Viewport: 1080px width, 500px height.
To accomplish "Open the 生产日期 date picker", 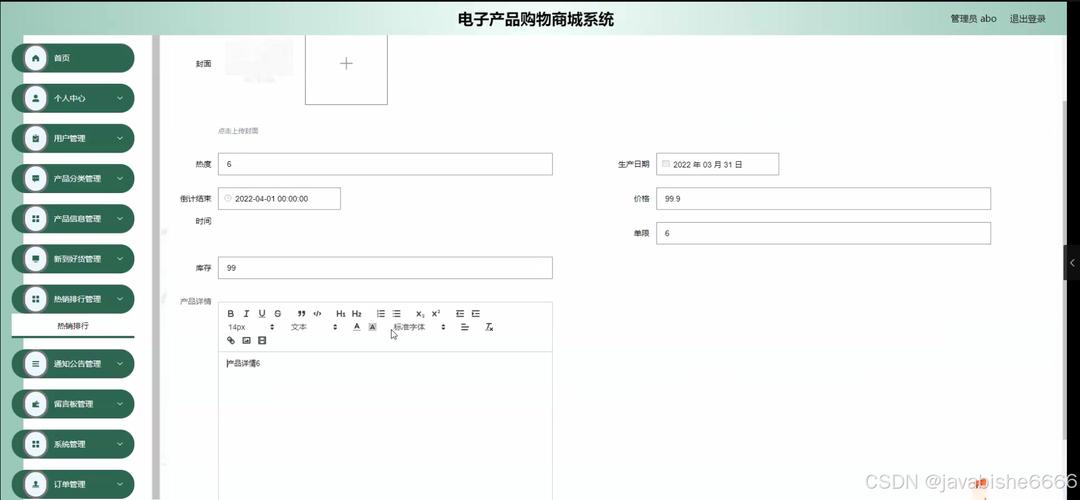I will pyautogui.click(x=718, y=164).
